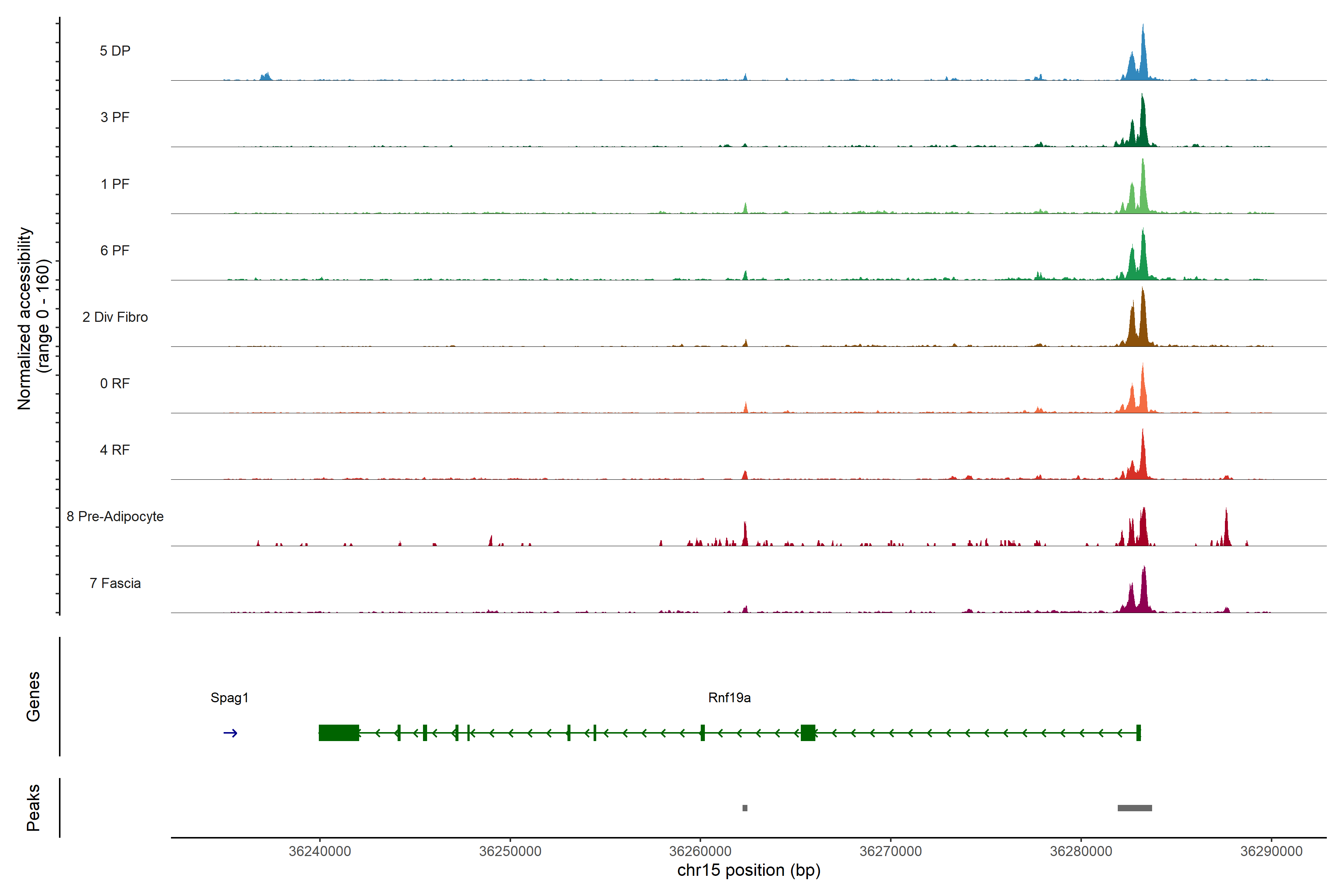Click the Genes panel label

coord(33,697)
